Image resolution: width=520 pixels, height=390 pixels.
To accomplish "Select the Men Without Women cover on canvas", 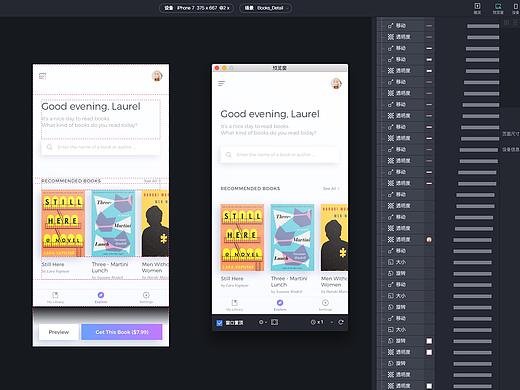I will pos(155,223).
